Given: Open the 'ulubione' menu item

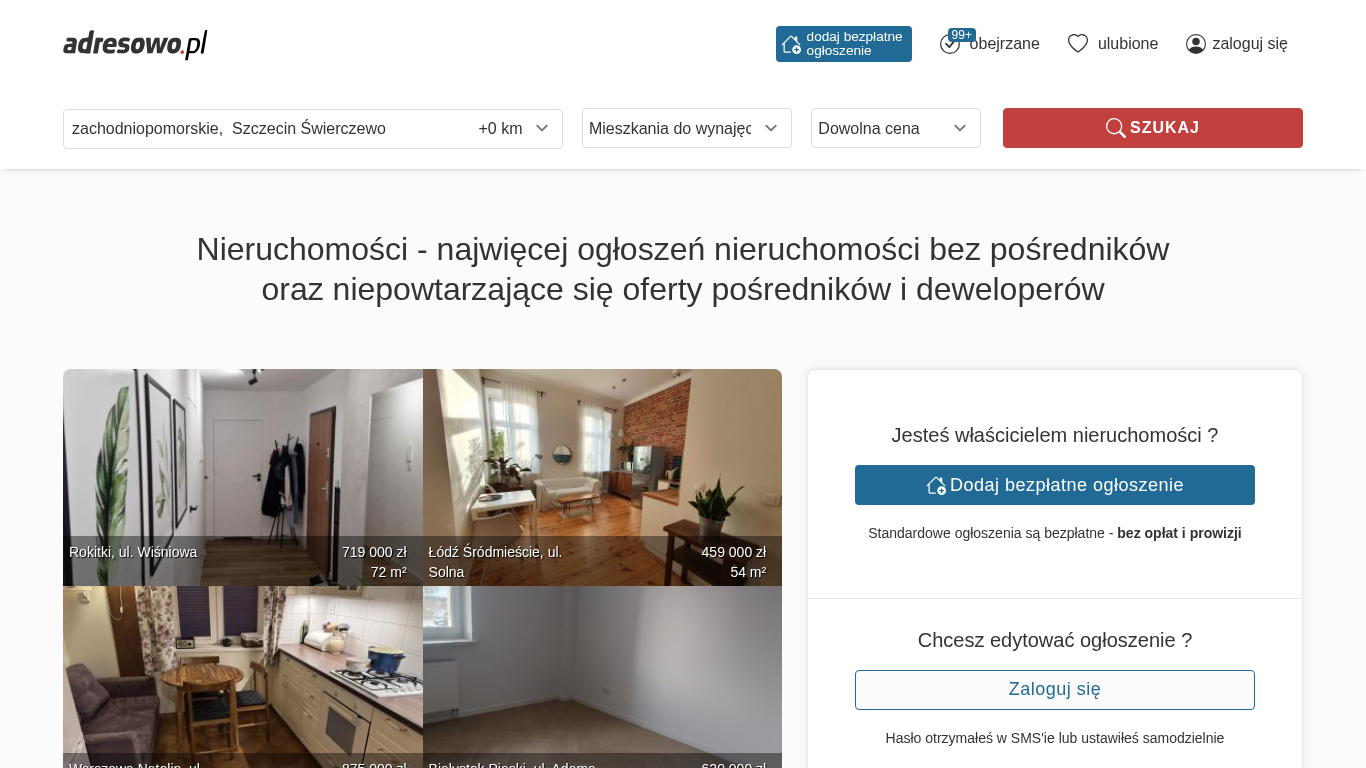Looking at the screenshot, I should click(x=1128, y=44).
